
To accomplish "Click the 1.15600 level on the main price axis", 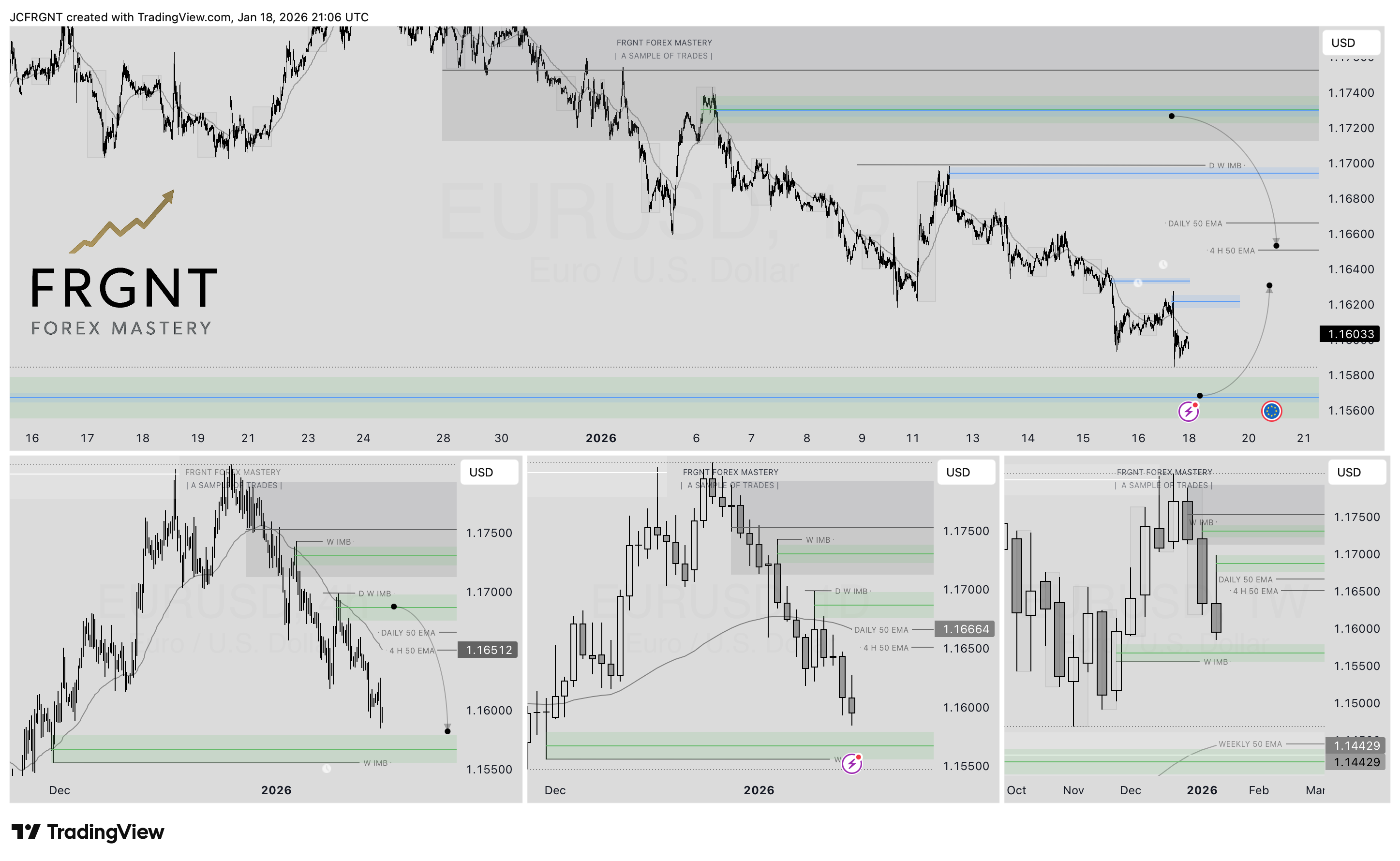I will coord(1351,411).
